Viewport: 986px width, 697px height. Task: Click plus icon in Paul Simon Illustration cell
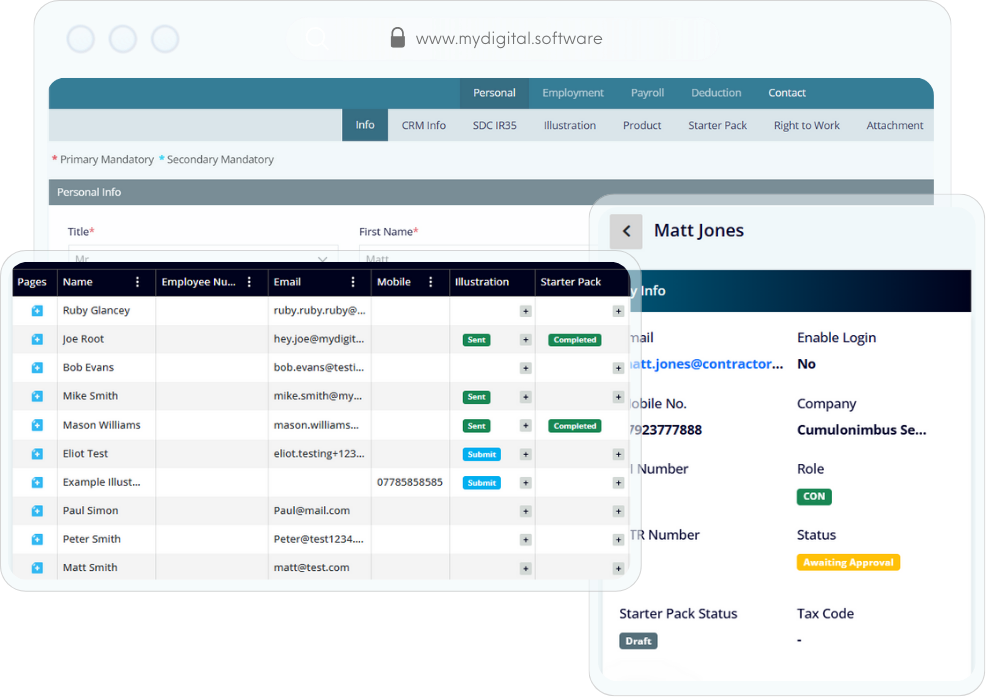[525, 512]
